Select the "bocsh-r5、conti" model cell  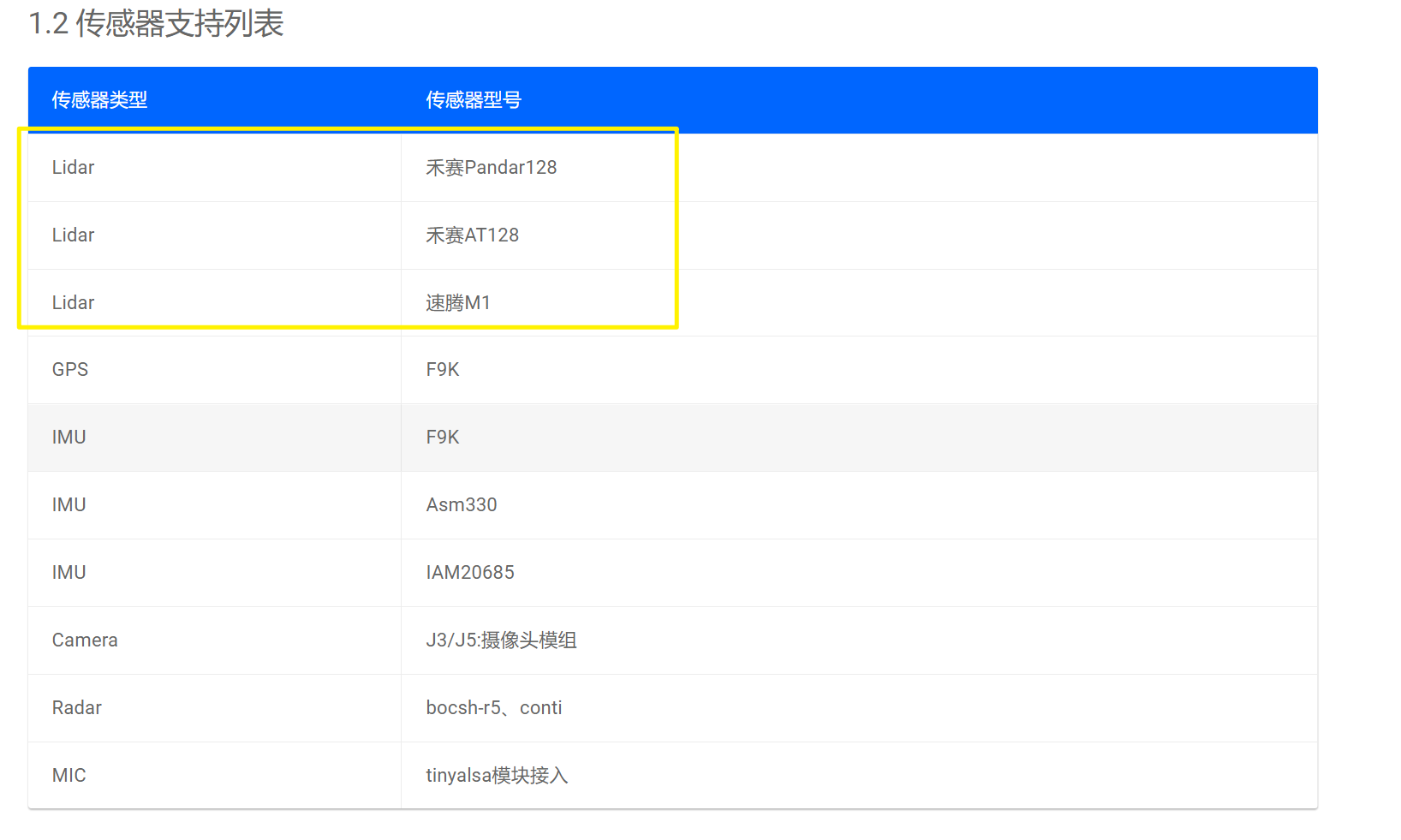[x=494, y=708]
